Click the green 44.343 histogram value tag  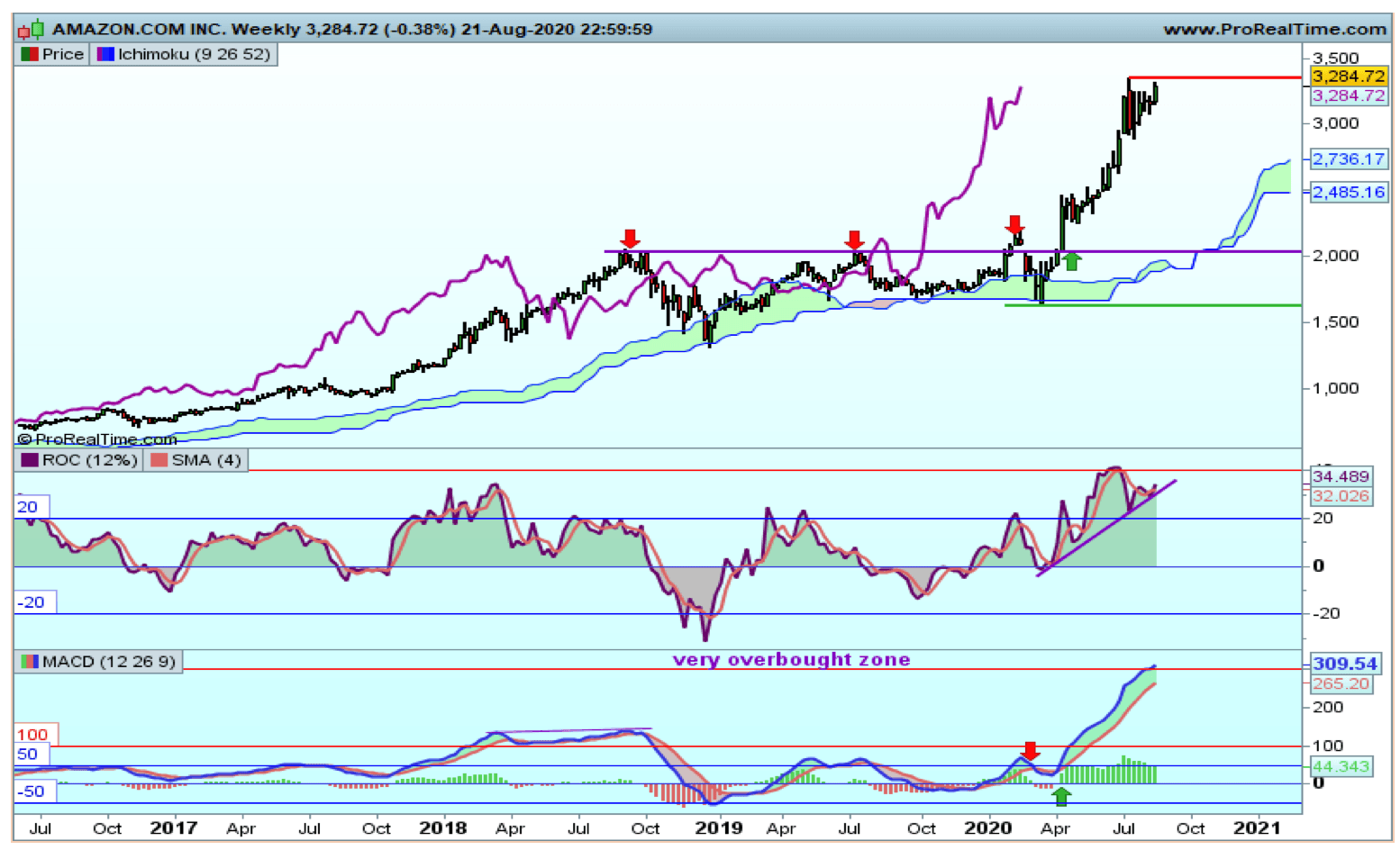click(x=1341, y=767)
